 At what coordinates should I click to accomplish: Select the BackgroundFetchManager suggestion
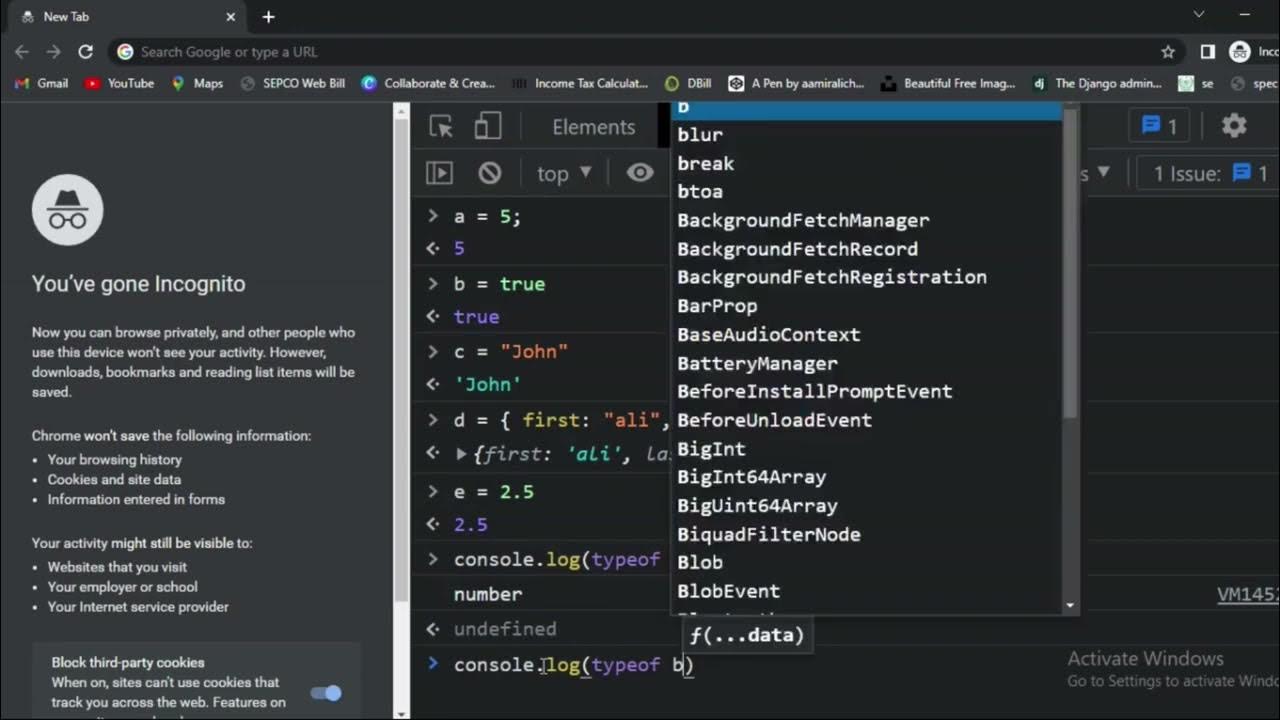866,220
